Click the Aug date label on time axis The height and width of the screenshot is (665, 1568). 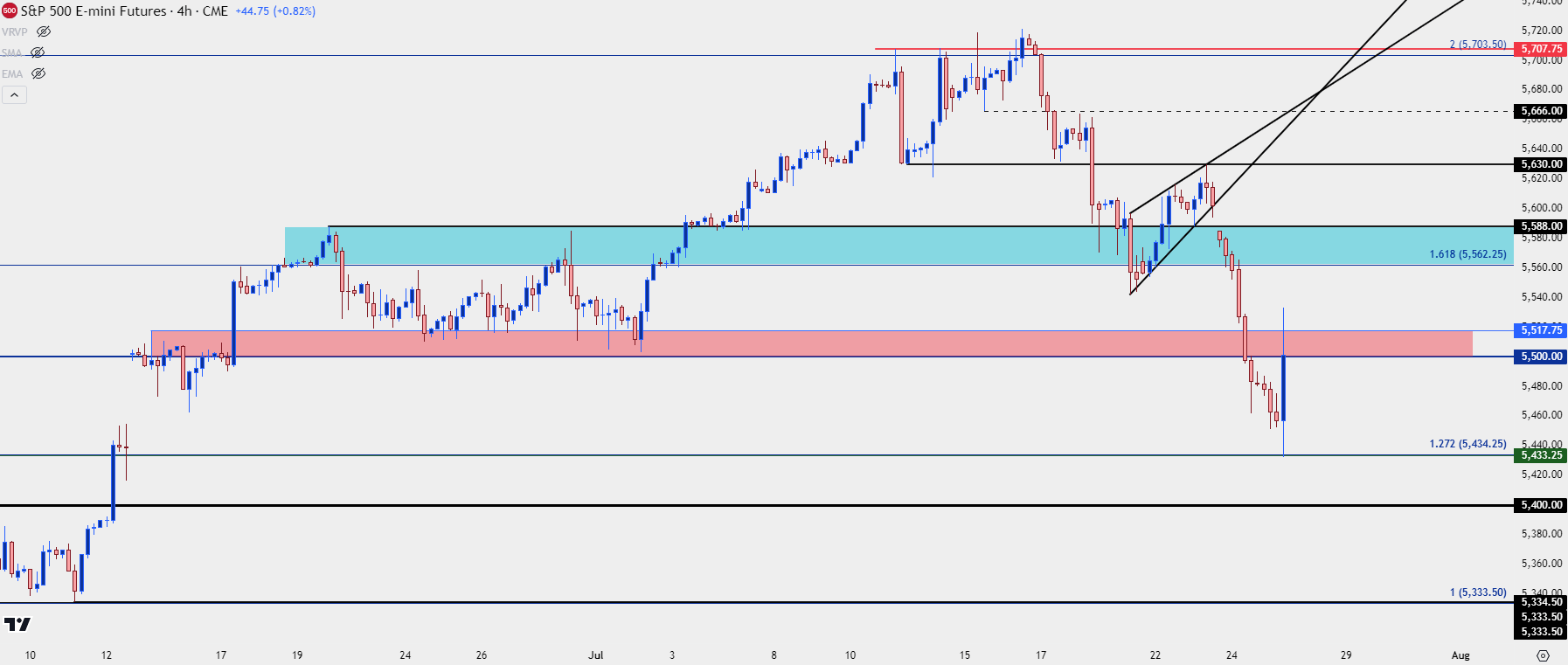pos(1460,655)
